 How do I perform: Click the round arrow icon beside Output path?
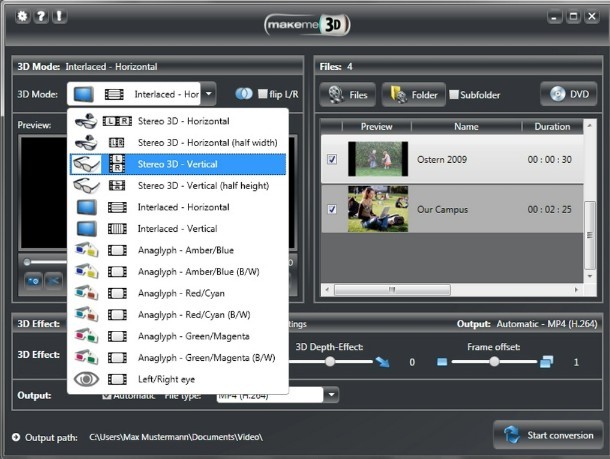click(16, 437)
